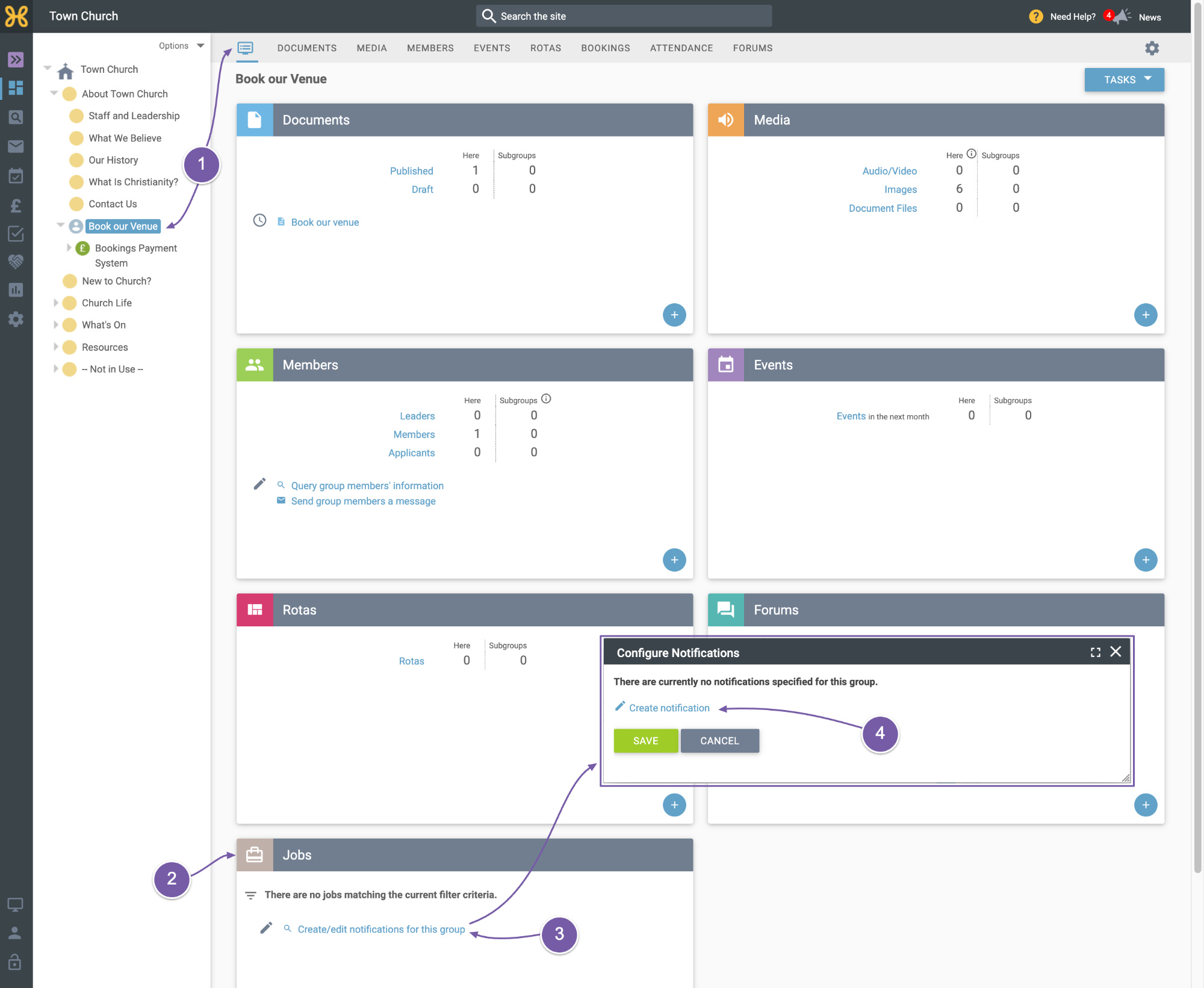Expand the sidebar with double-arrow icon
This screenshot has width=1204, height=988.
click(x=16, y=60)
